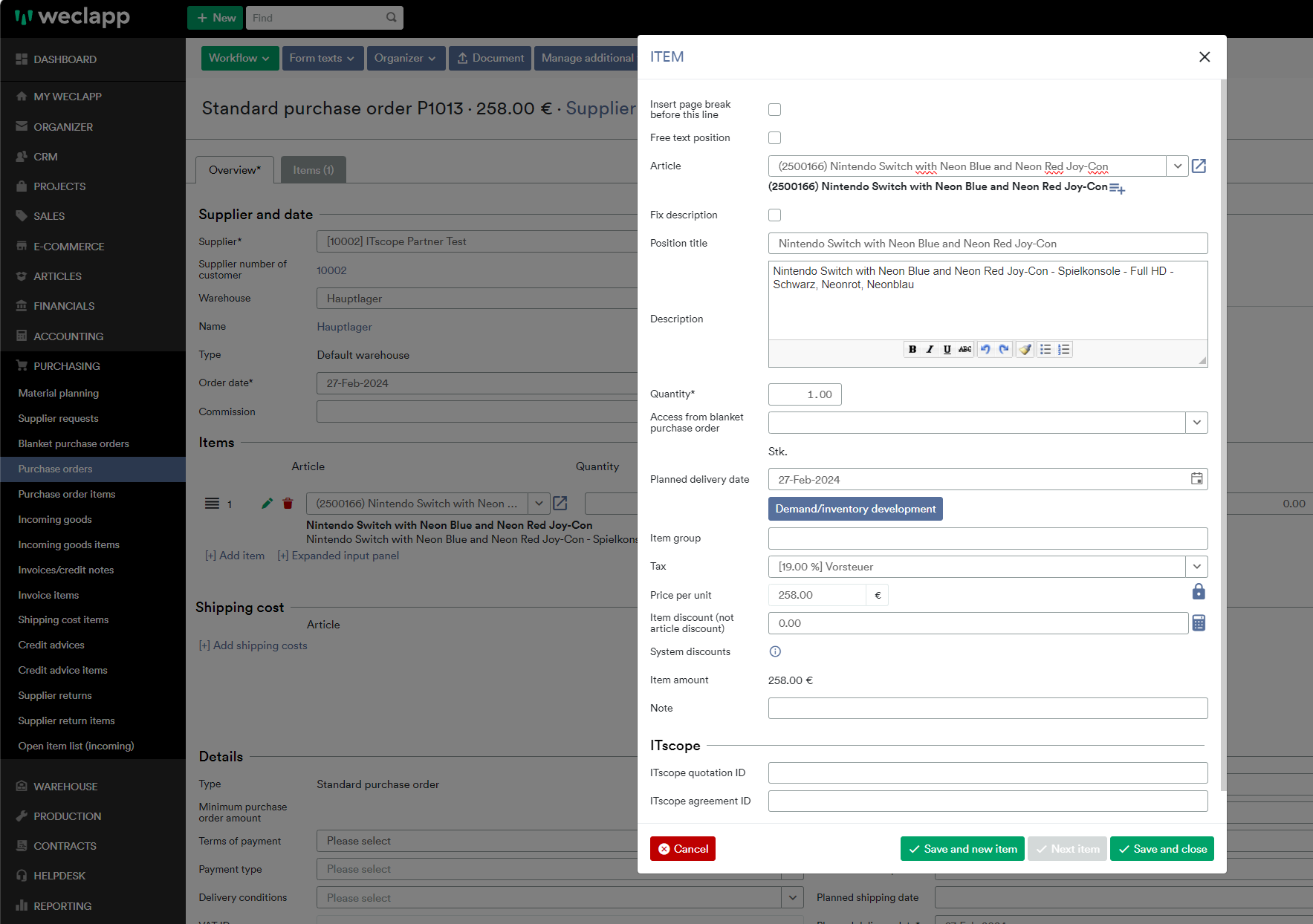This screenshot has width=1313, height=924.
Task: Open the article in a new window from the dialog
Action: 1199,166
